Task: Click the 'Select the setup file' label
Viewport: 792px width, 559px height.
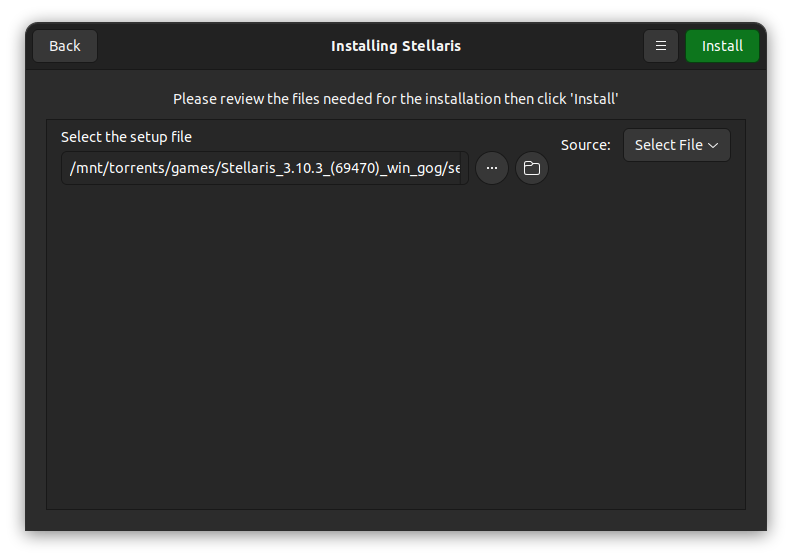Action: (126, 137)
